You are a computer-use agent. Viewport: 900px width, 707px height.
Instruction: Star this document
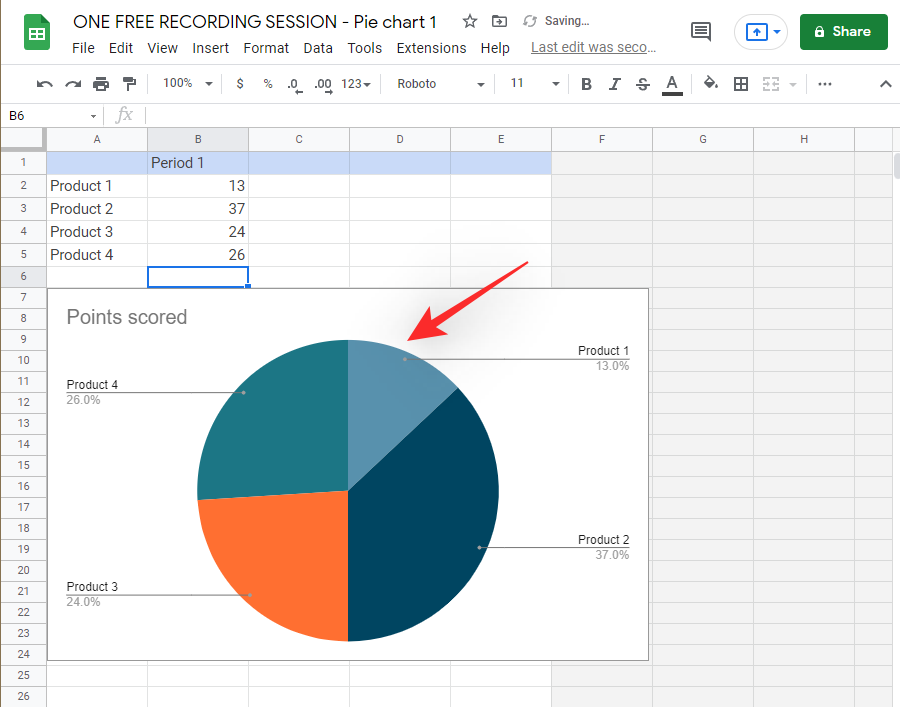(470, 21)
